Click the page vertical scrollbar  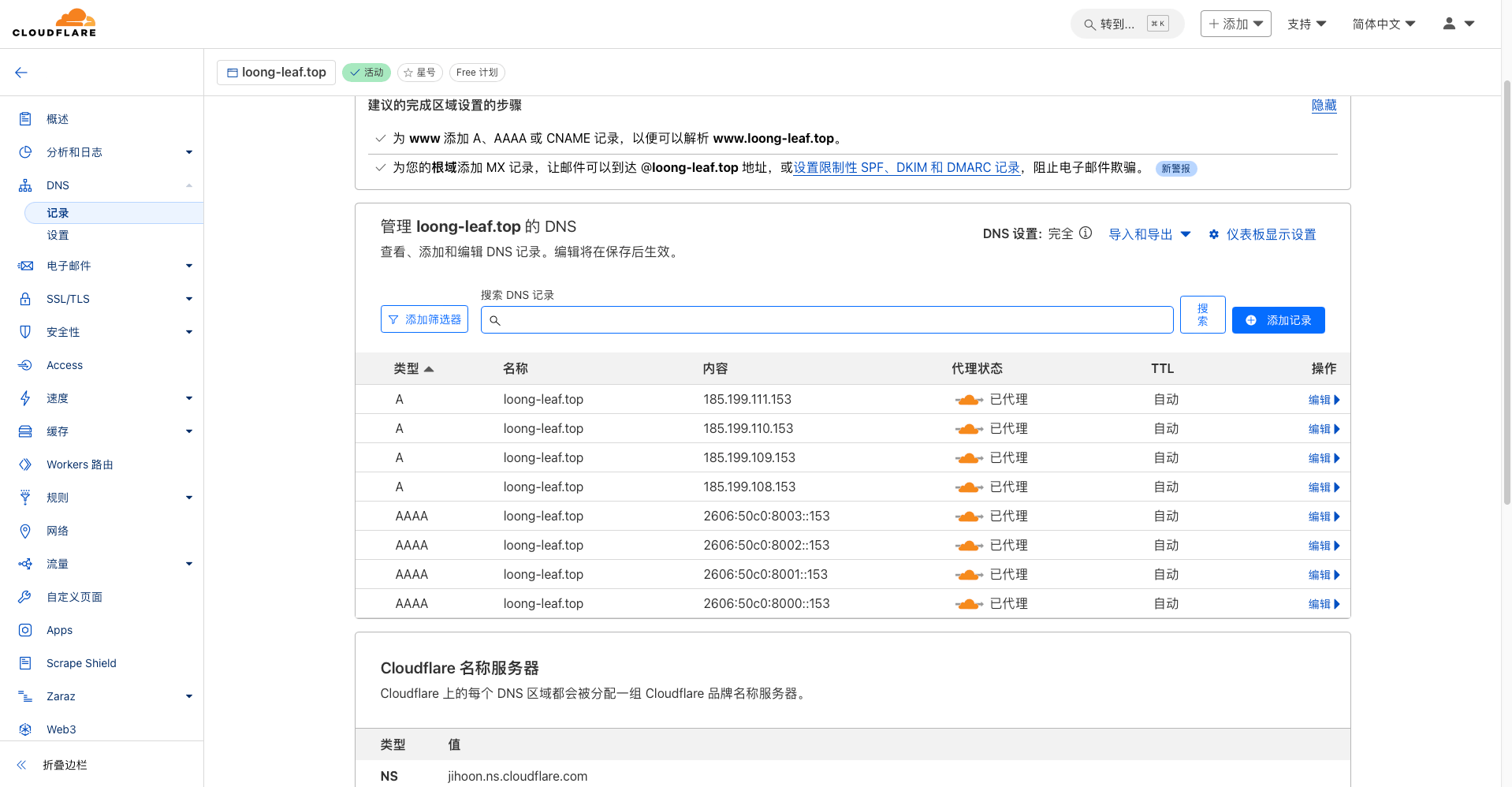(x=1506, y=292)
